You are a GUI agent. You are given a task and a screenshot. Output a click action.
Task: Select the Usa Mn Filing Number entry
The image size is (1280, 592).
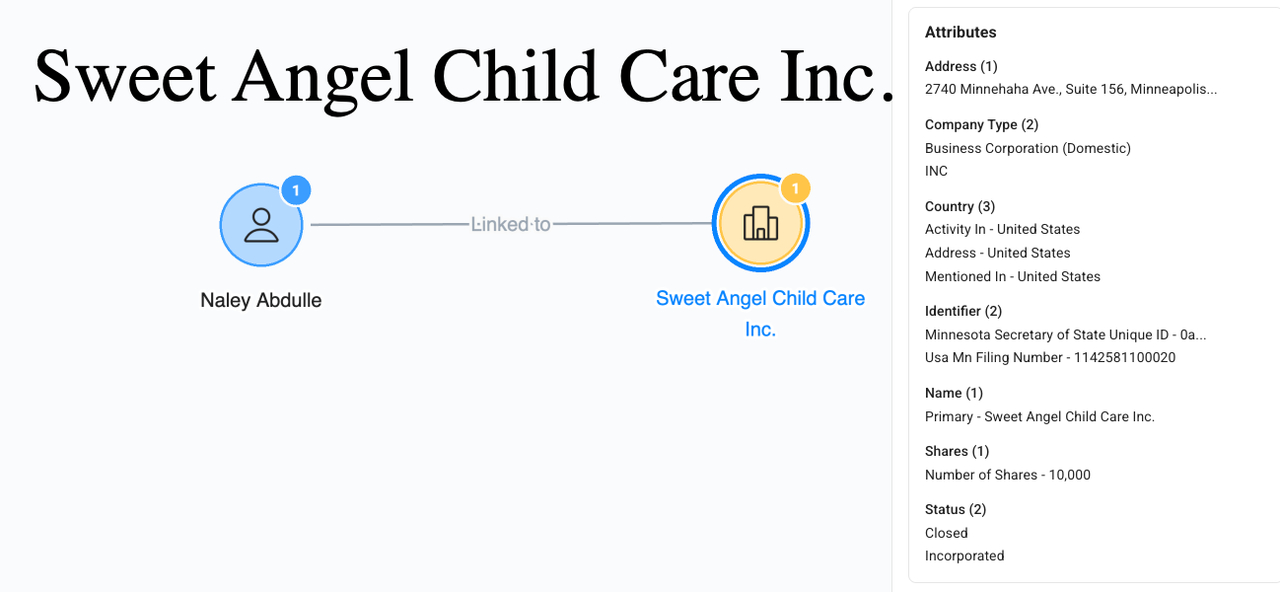coord(1050,357)
